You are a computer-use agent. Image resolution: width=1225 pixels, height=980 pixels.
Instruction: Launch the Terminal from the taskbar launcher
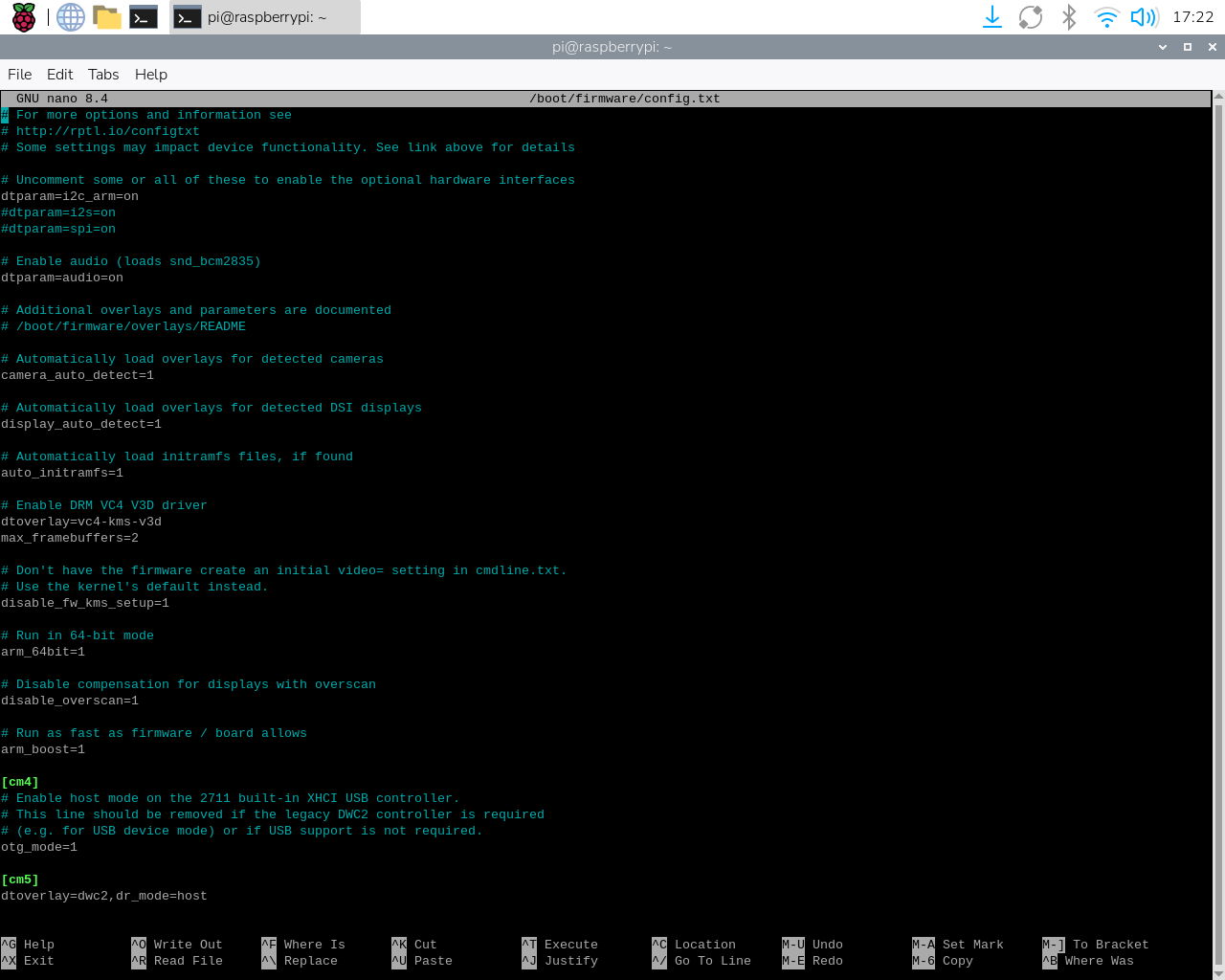pos(144,17)
